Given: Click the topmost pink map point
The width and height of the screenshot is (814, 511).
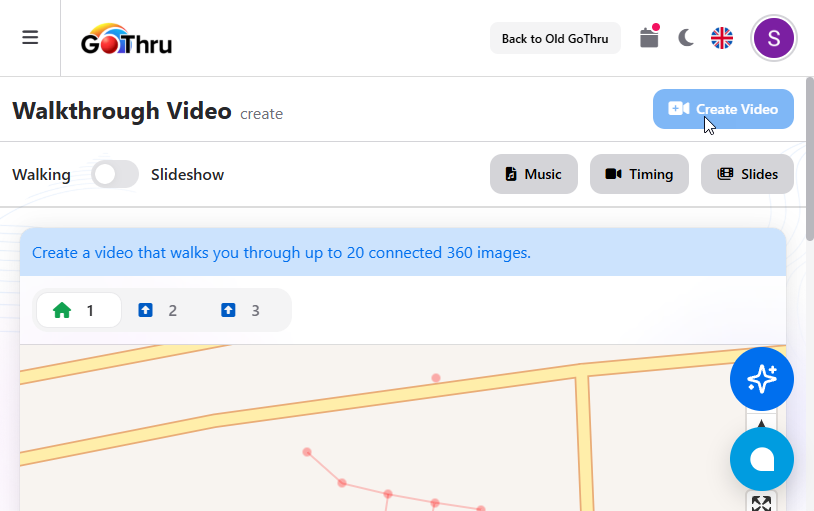Looking at the screenshot, I should 436,378.
